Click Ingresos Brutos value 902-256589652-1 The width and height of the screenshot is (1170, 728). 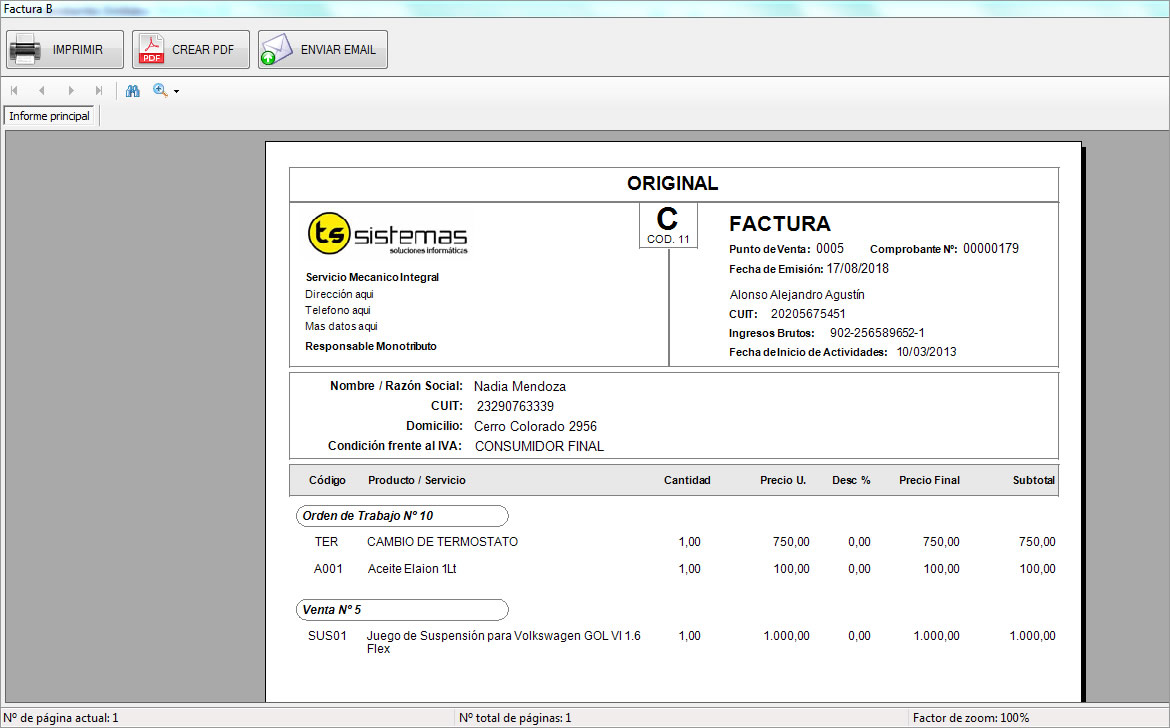pos(877,333)
